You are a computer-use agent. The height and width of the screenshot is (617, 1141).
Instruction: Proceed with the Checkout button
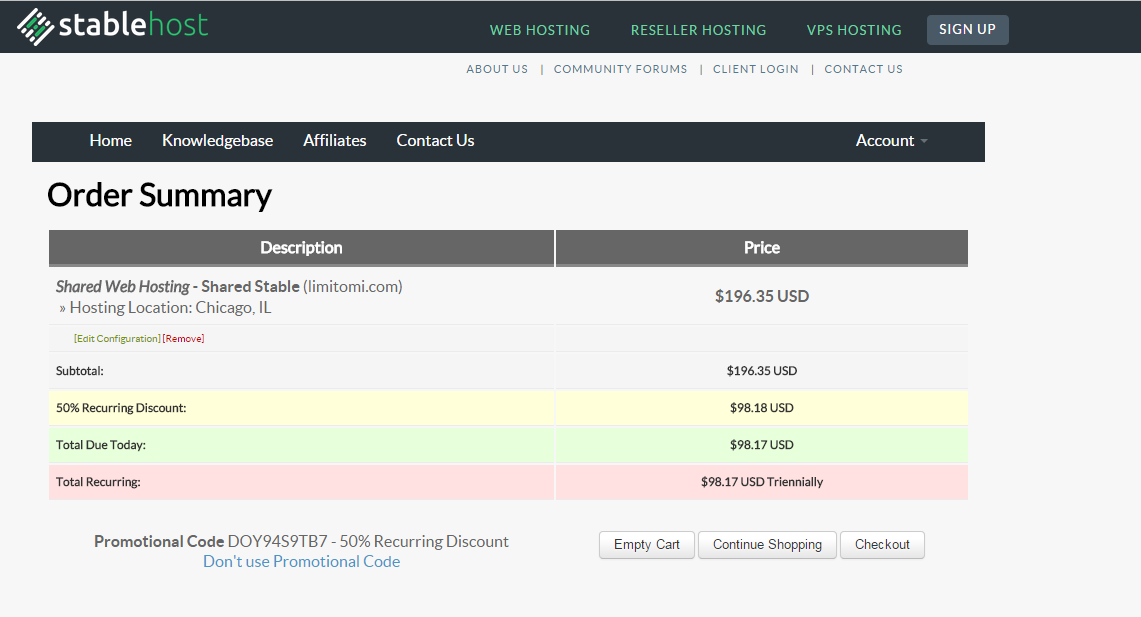[x=882, y=545]
